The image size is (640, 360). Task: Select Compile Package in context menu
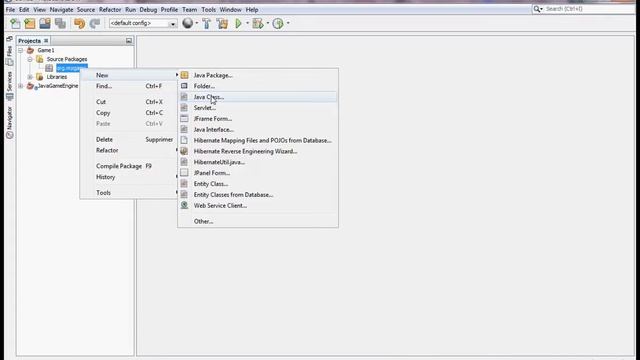pos(129,166)
